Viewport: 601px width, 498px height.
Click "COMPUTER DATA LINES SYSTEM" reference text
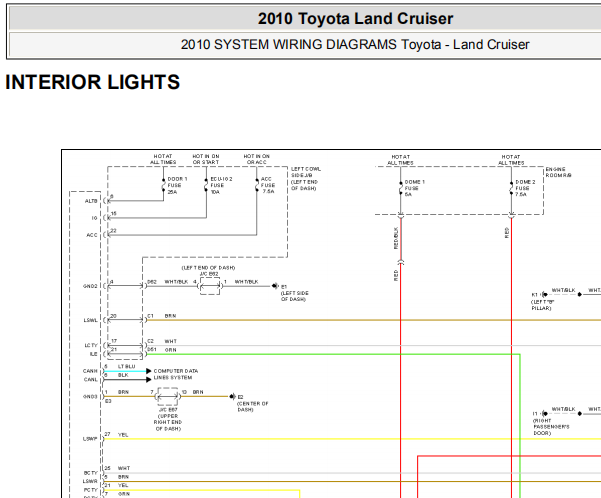[x=176, y=374]
